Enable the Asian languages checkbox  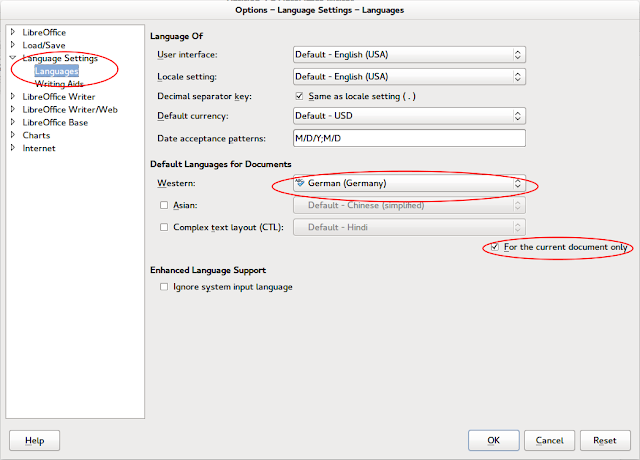[x=165, y=205]
